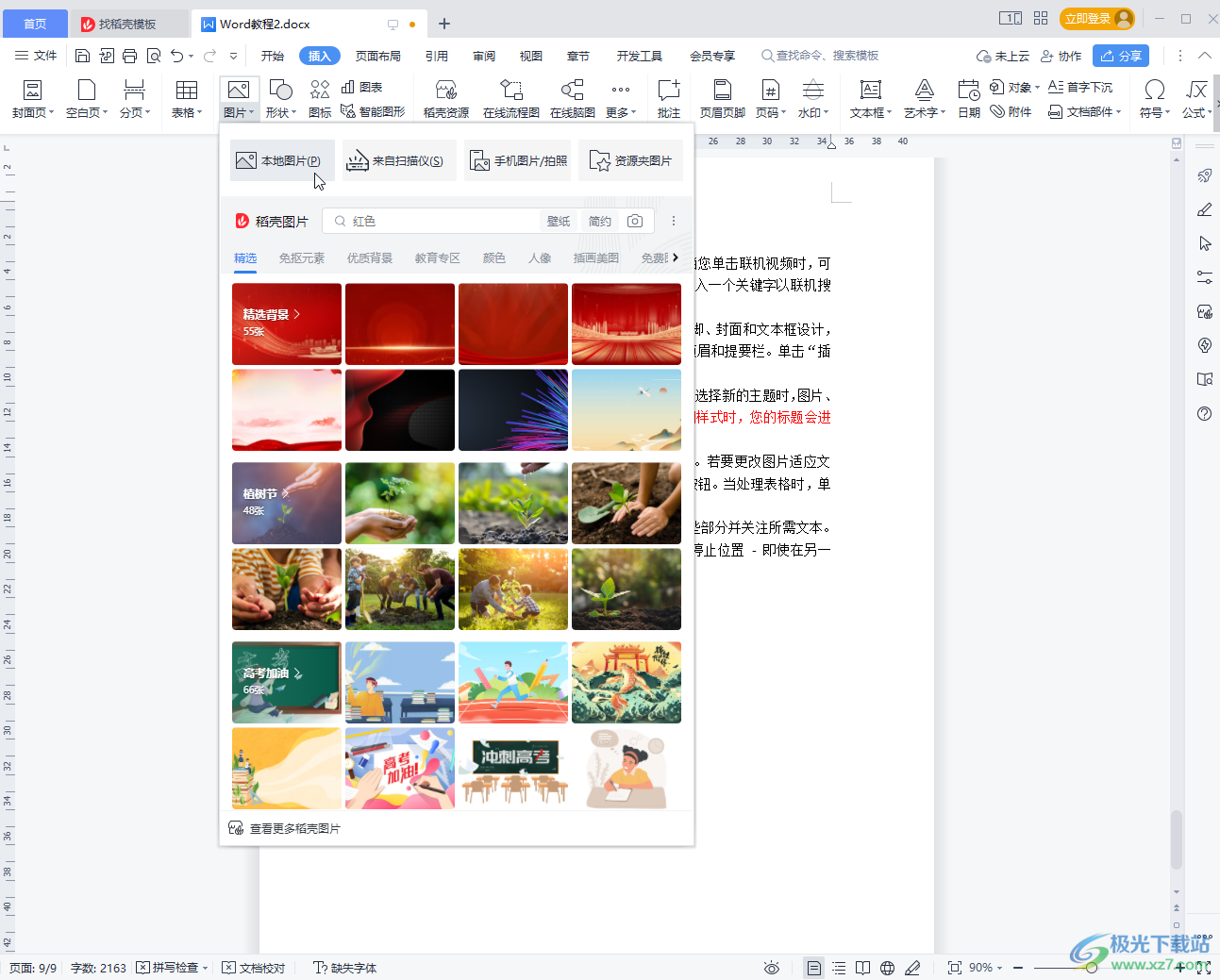Click the zoom slider handle
The width and height of the screenshot is (1220, 980).
tap(1092, 968)
